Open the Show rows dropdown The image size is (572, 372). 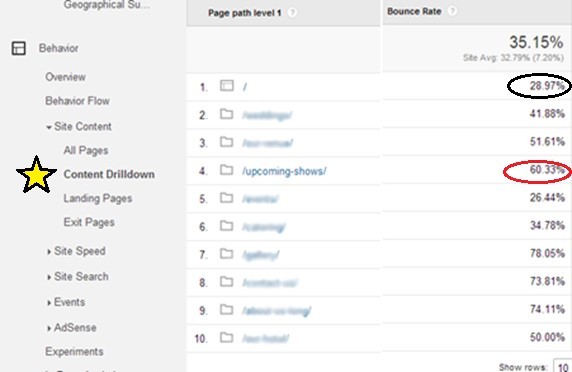pos(563,367)
